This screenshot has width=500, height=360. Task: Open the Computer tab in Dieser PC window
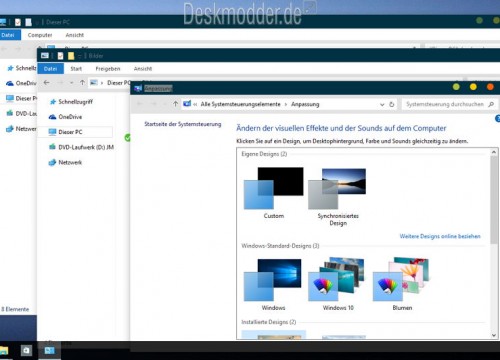pos(40,35)
